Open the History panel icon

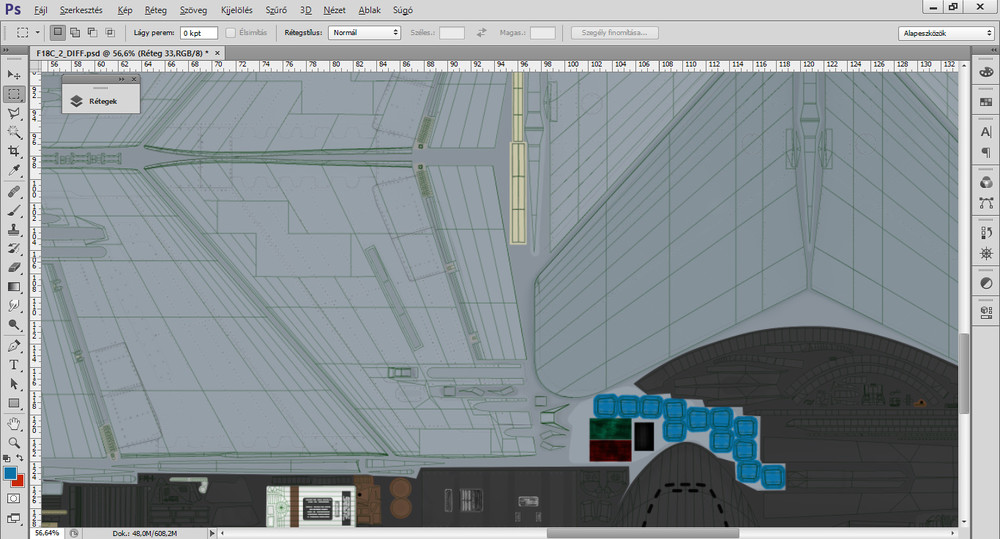(986, 233)
